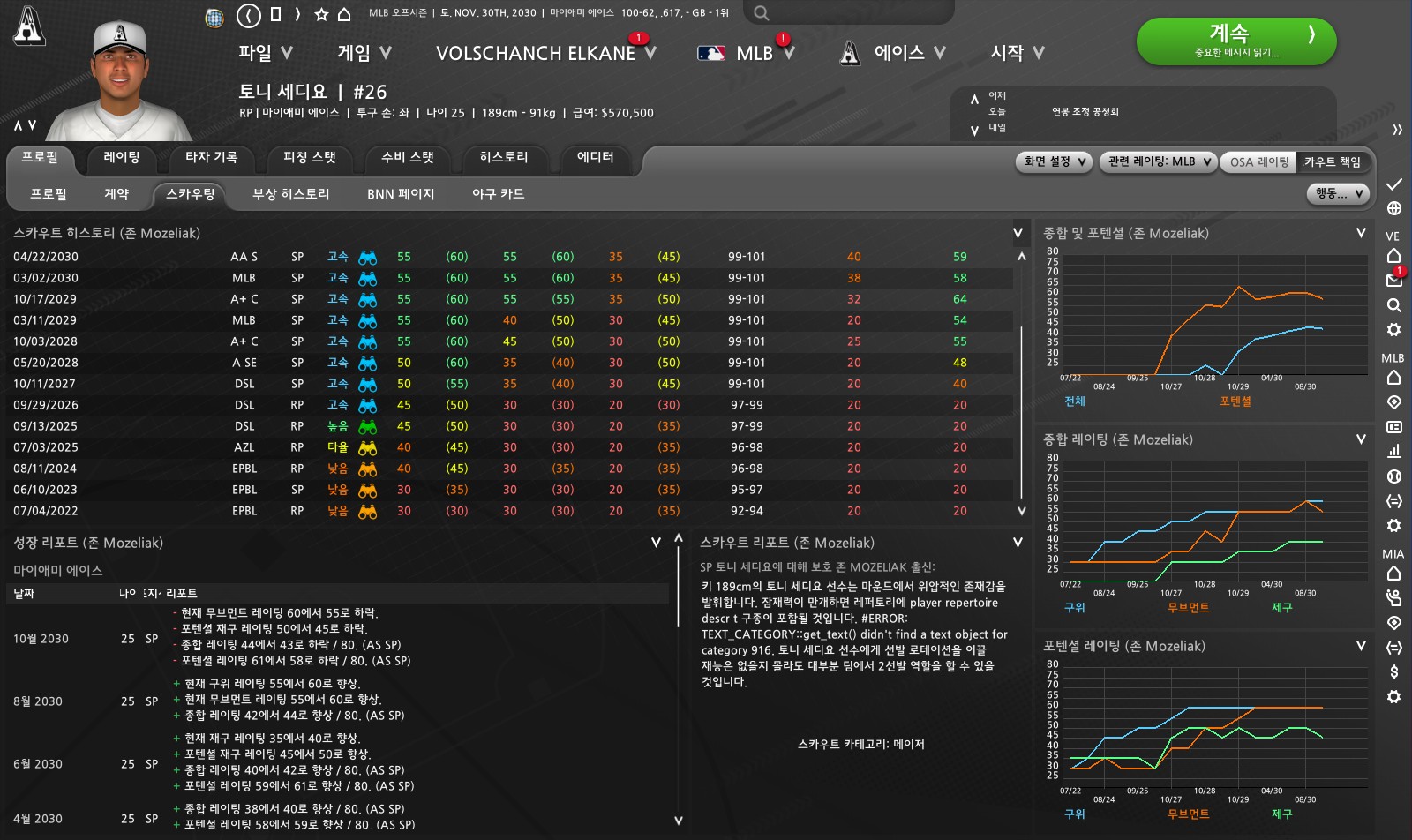Click the yellow binoculars icon in 07/03/2025 row

click(x=367, y=447)
